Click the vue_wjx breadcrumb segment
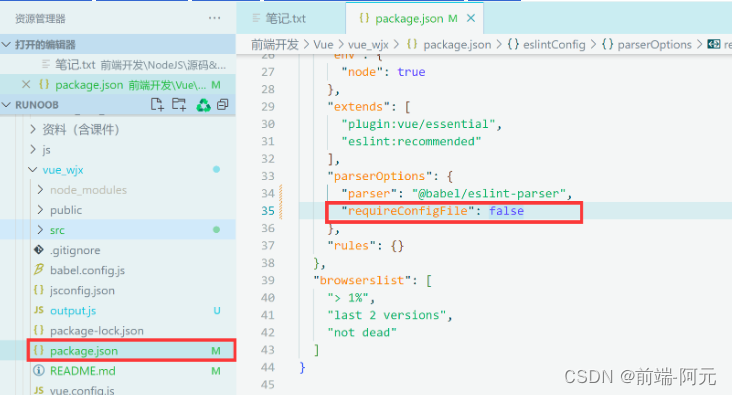 pos(368,45)
